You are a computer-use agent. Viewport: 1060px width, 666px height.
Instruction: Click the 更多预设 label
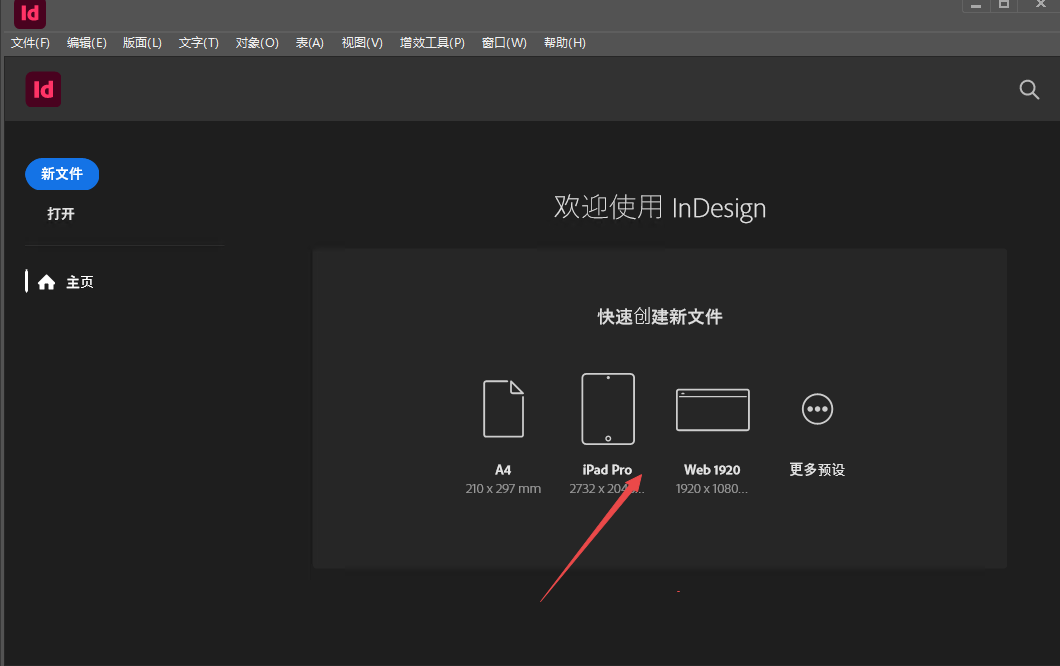point(817,470)
